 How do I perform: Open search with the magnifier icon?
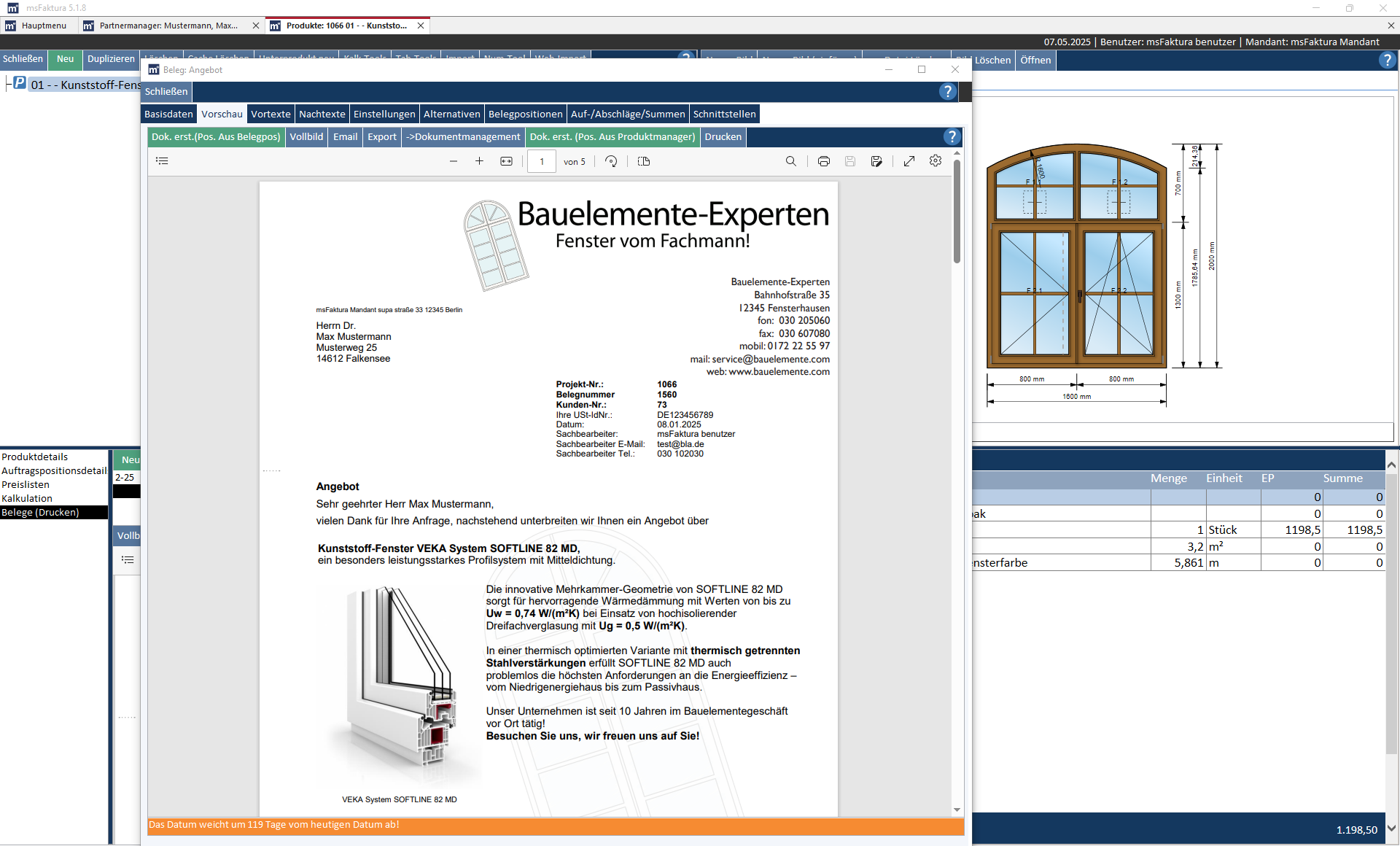(791, 161)
